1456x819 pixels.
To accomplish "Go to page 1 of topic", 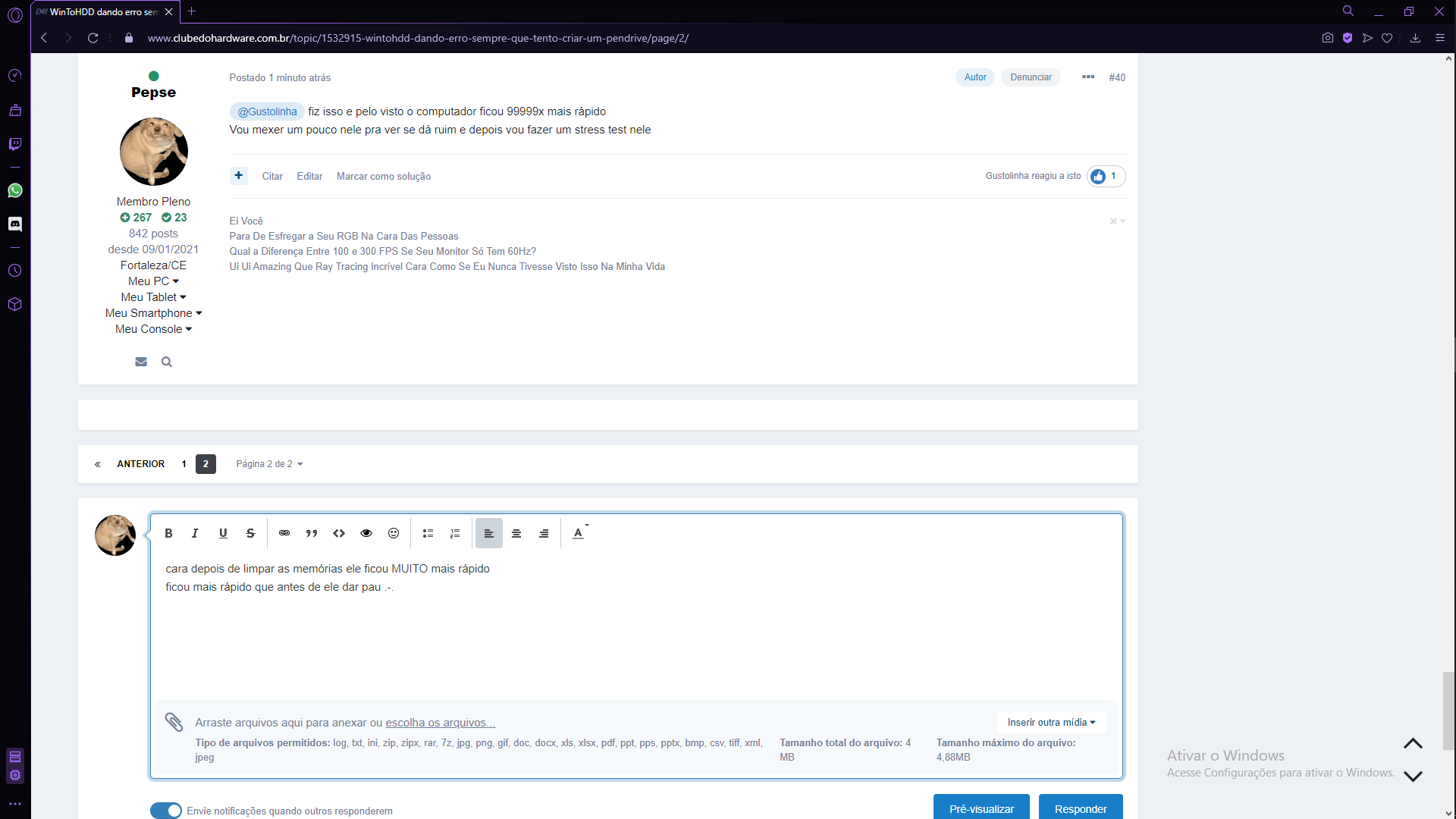I will (x=184, y=464).
